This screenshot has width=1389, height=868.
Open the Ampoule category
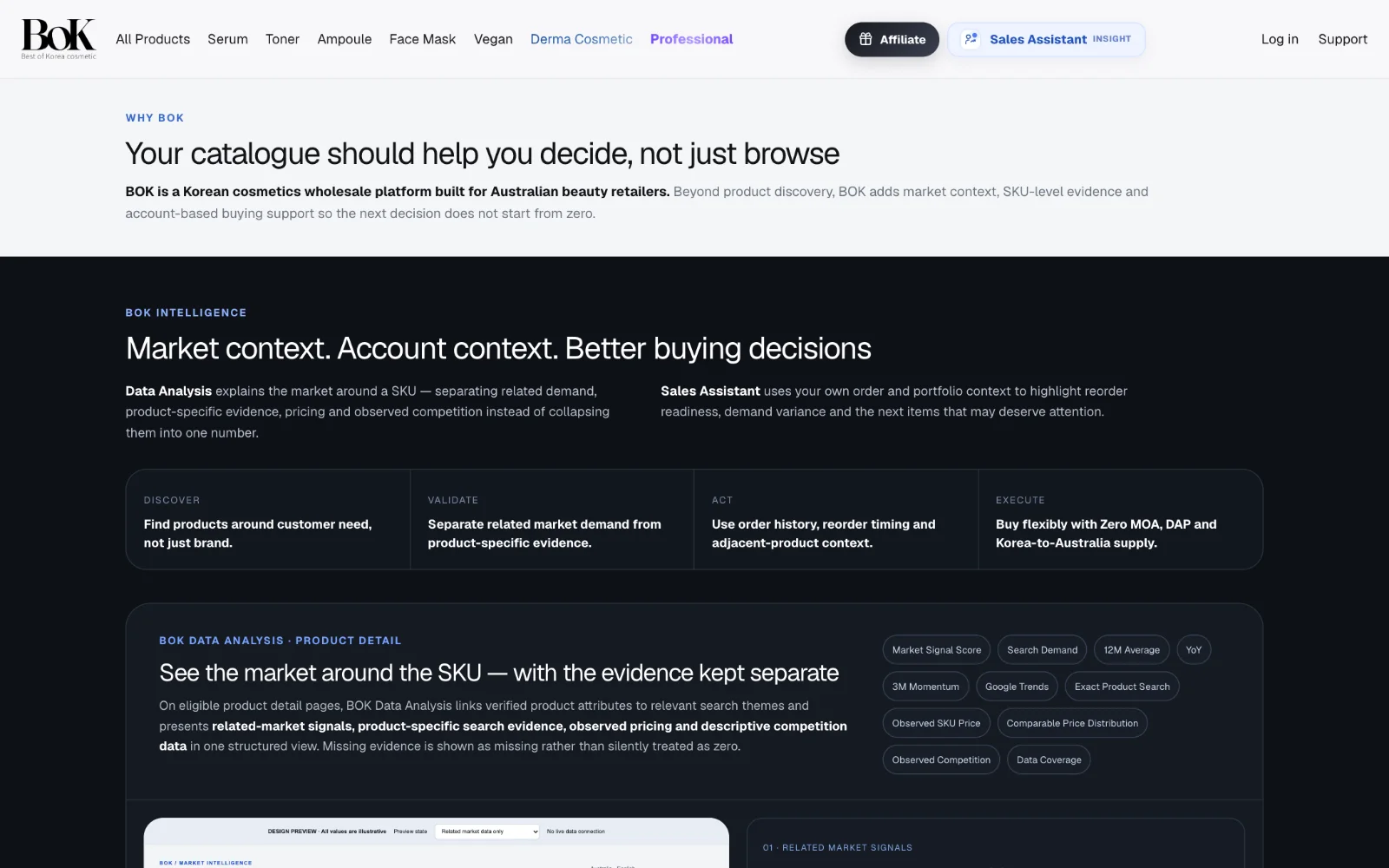click(345, 39)
